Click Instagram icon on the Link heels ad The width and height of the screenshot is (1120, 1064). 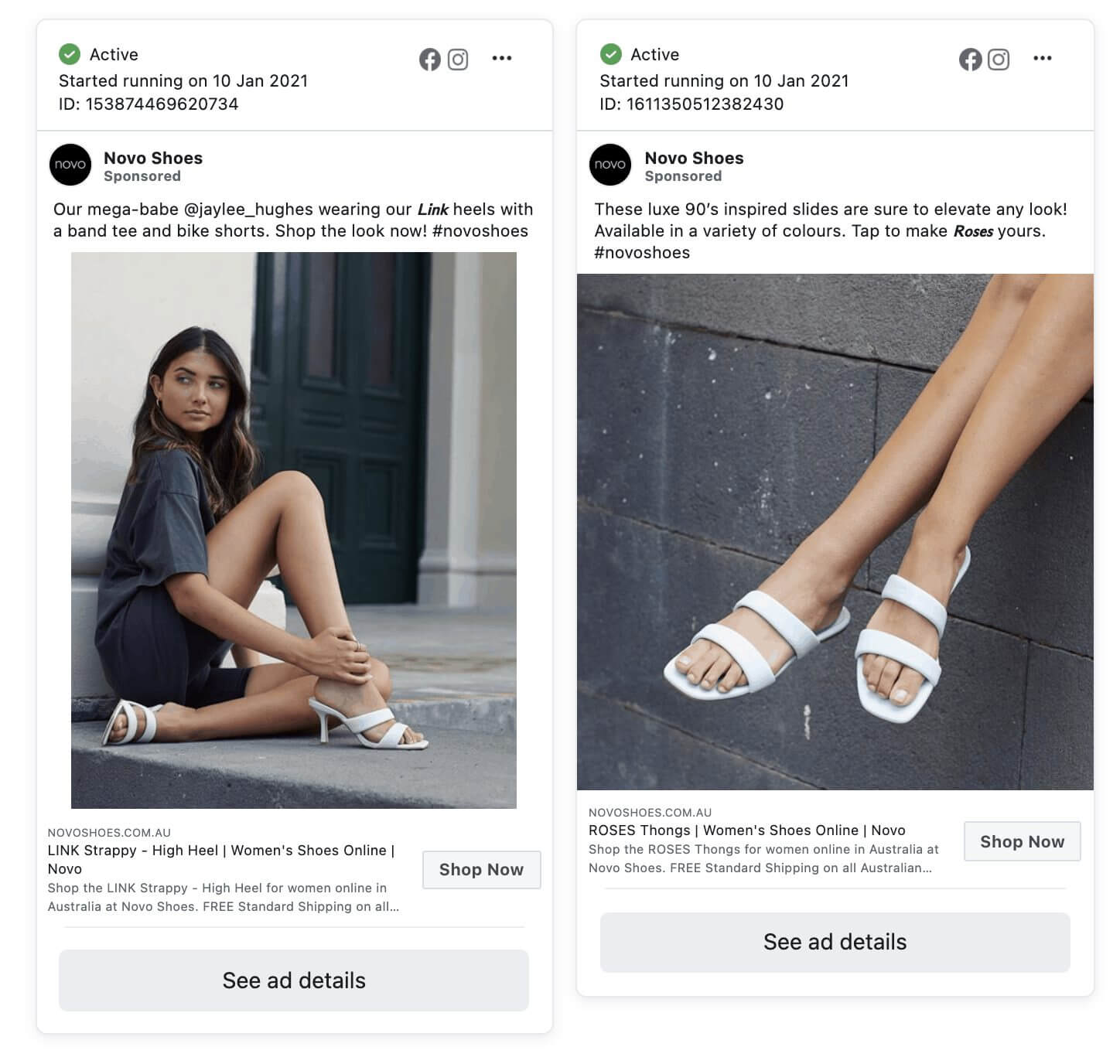pos(458,60)
